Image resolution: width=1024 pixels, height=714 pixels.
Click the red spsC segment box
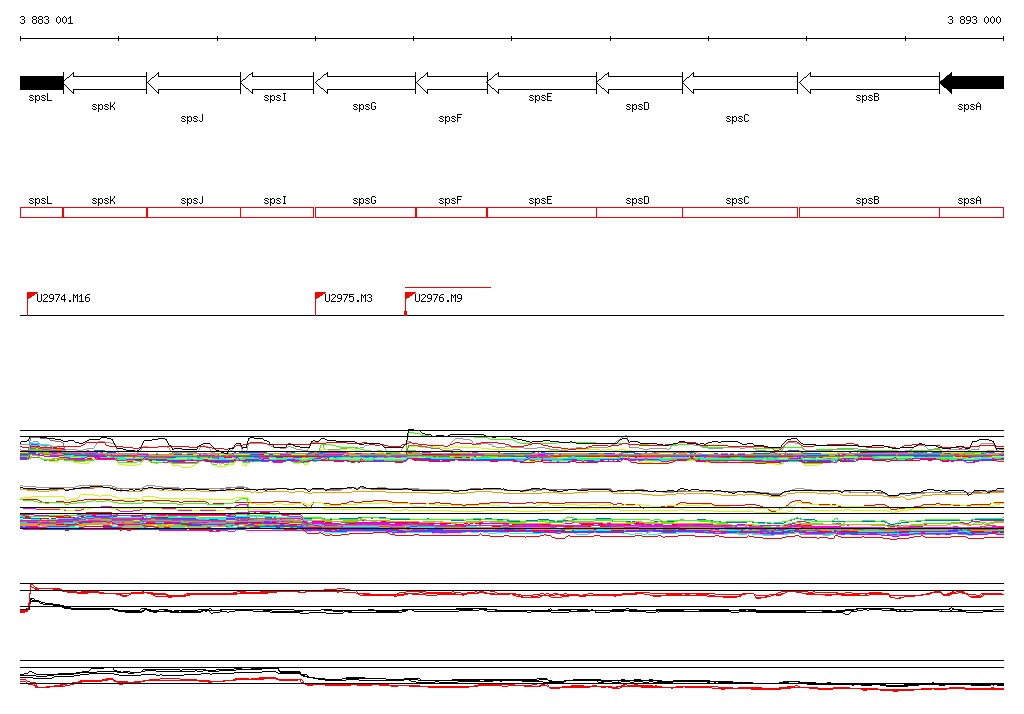pyautogui.click(x=740, y=212)
